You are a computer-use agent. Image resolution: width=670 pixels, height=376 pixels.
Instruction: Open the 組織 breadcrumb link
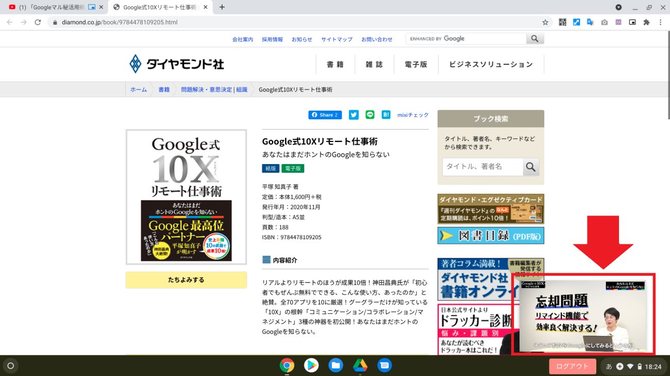click(x=242, y=90)
